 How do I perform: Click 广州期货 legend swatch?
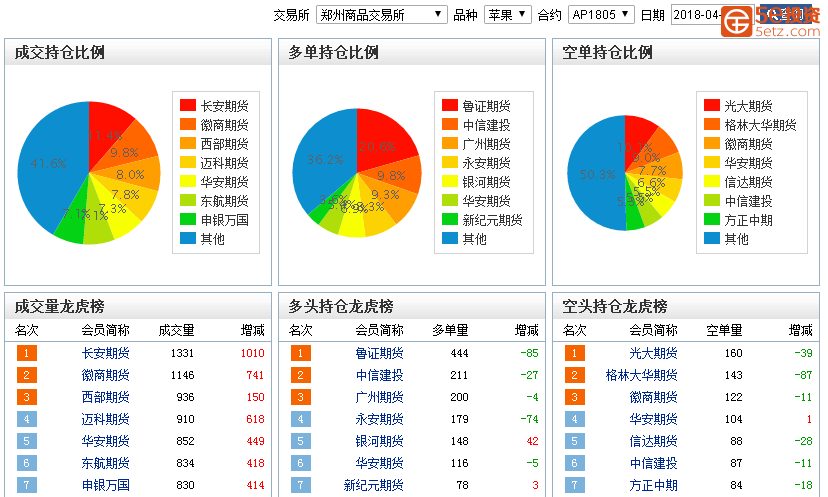450,144
